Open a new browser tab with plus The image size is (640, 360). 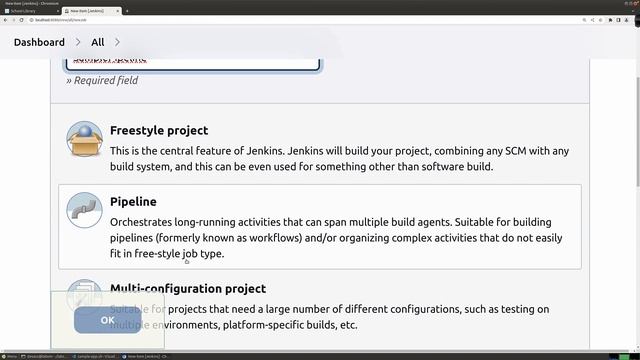pos(127,11)
